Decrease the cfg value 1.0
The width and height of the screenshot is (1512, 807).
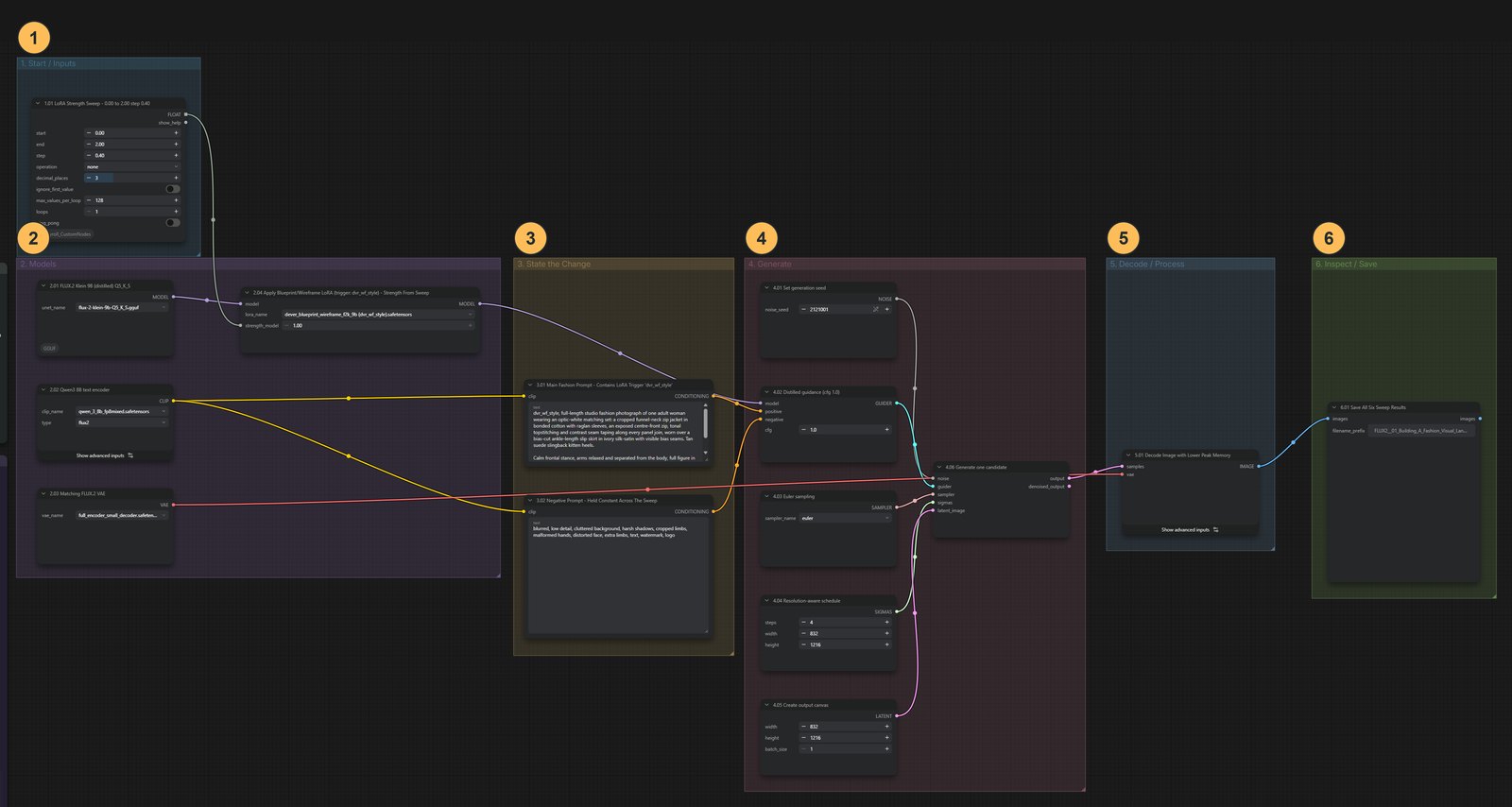click(803, 430)
